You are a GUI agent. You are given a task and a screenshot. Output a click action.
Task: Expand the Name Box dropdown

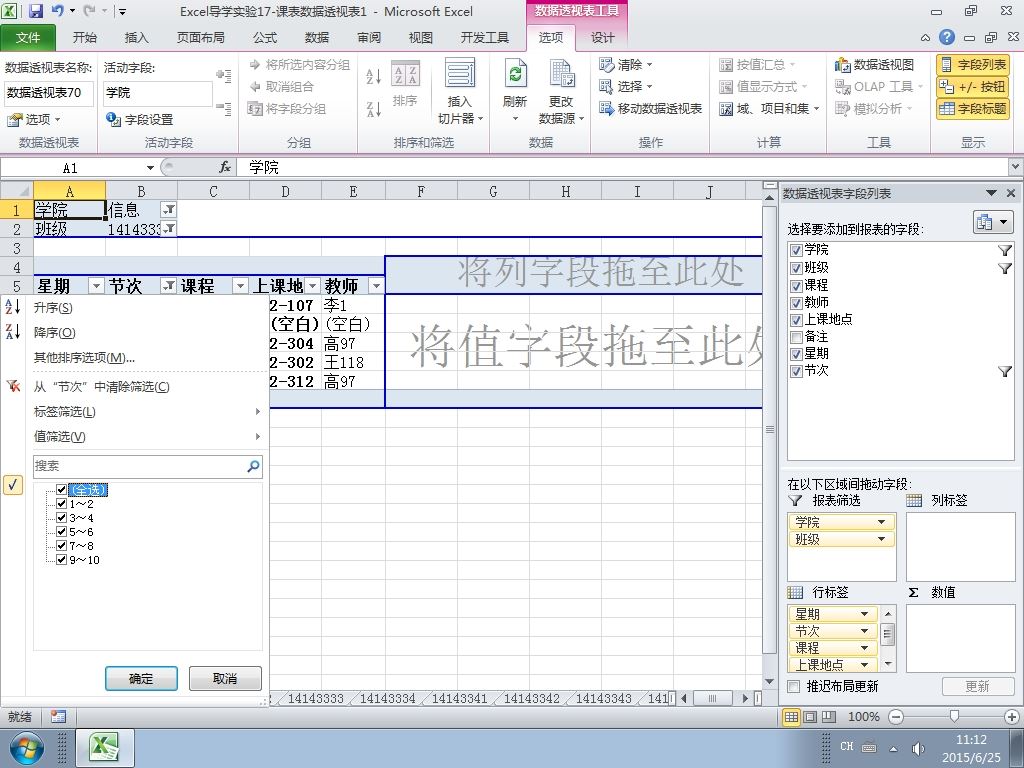click(x=150, y=168)
